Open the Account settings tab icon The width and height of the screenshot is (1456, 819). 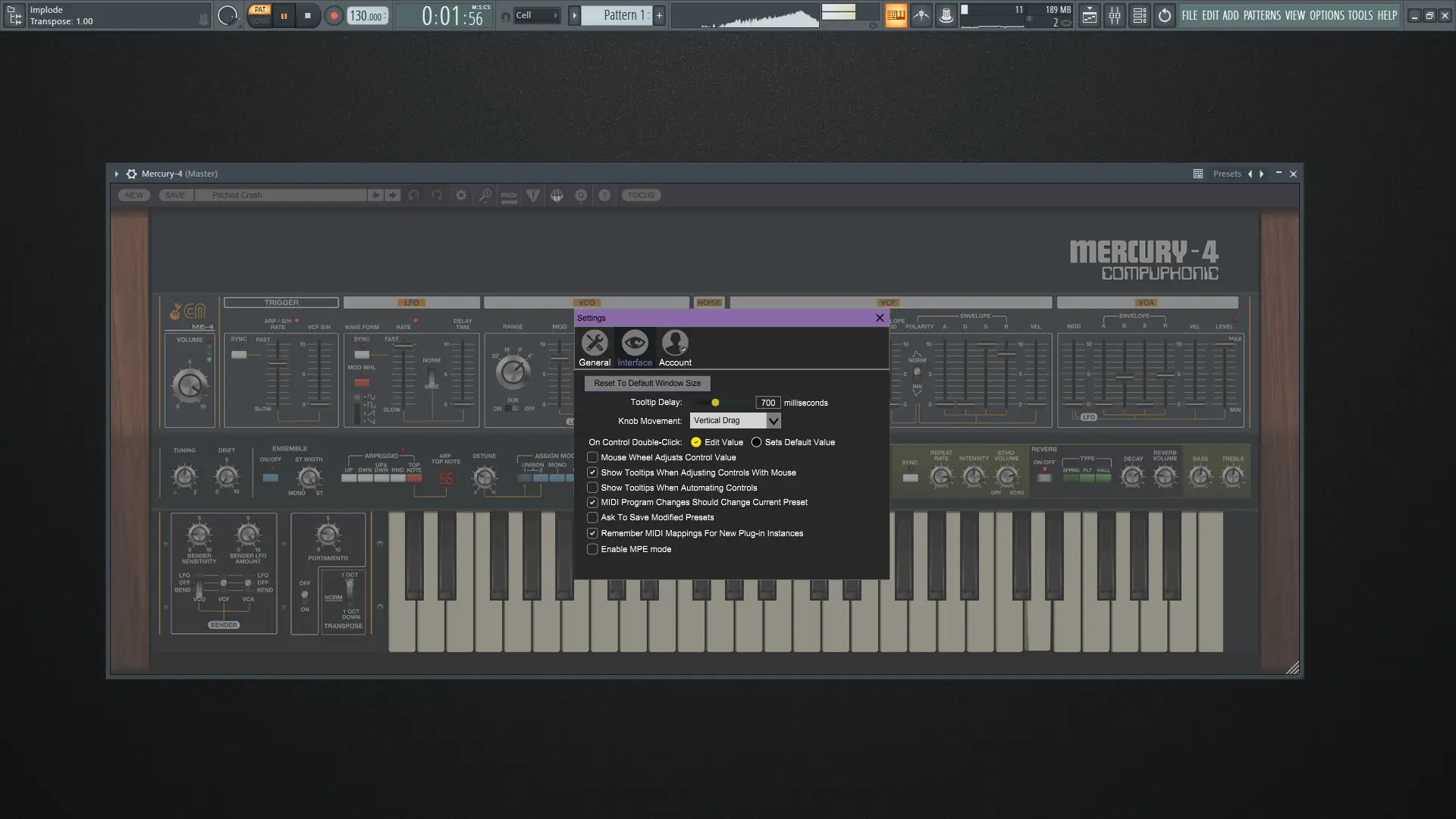(674, 344)
